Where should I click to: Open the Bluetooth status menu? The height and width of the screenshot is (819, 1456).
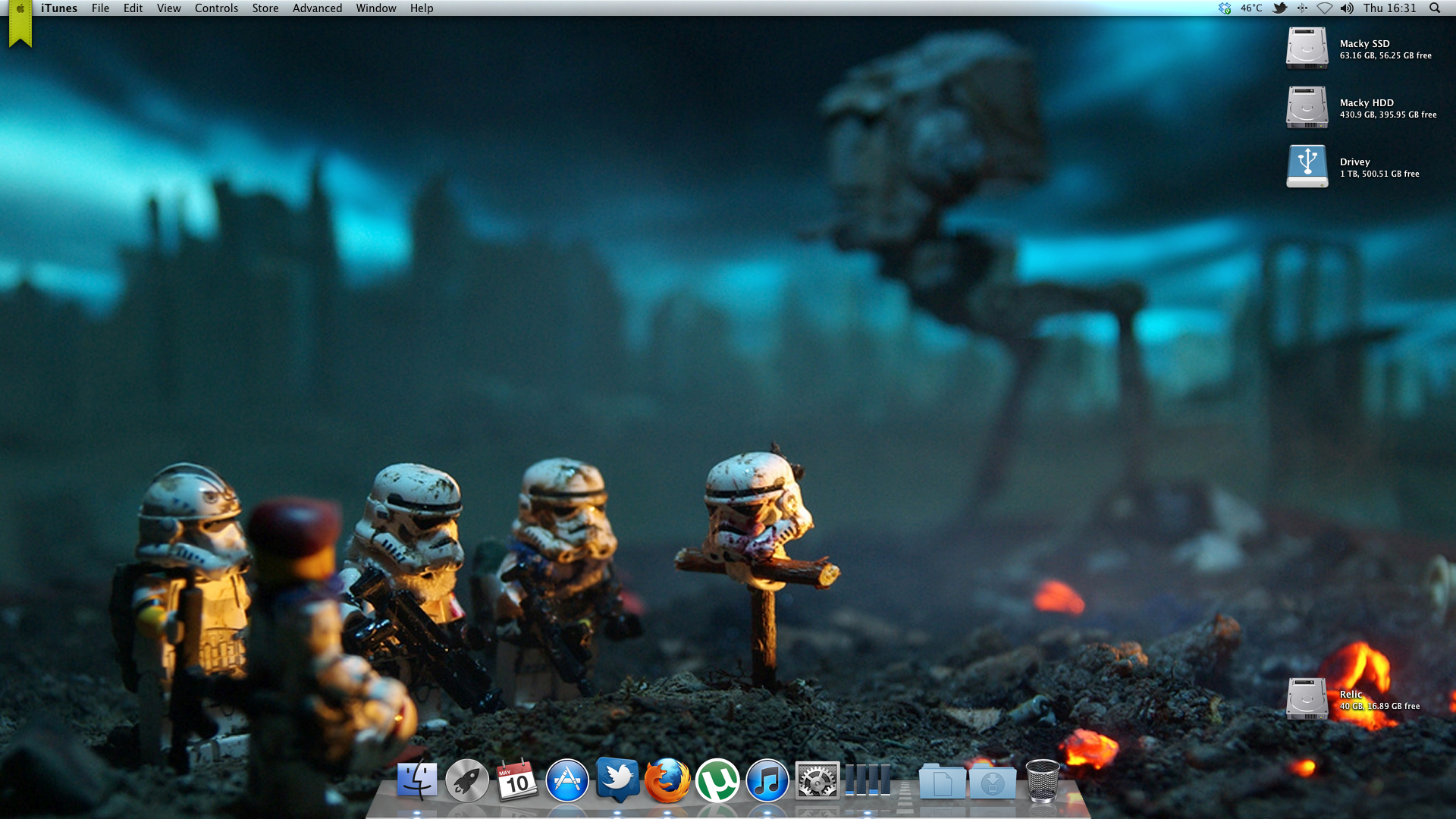[x=1302, y=8]
